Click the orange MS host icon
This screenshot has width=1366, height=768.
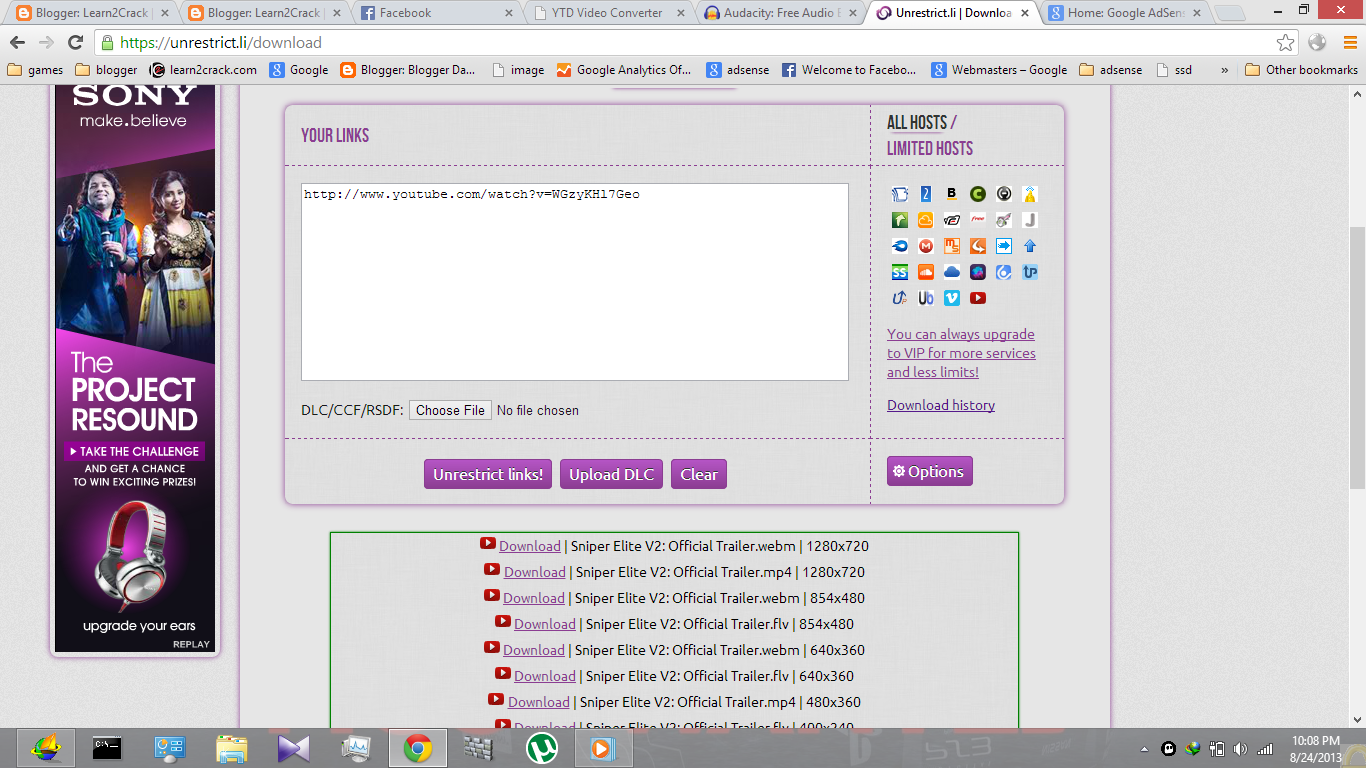(x=952, y=246)
